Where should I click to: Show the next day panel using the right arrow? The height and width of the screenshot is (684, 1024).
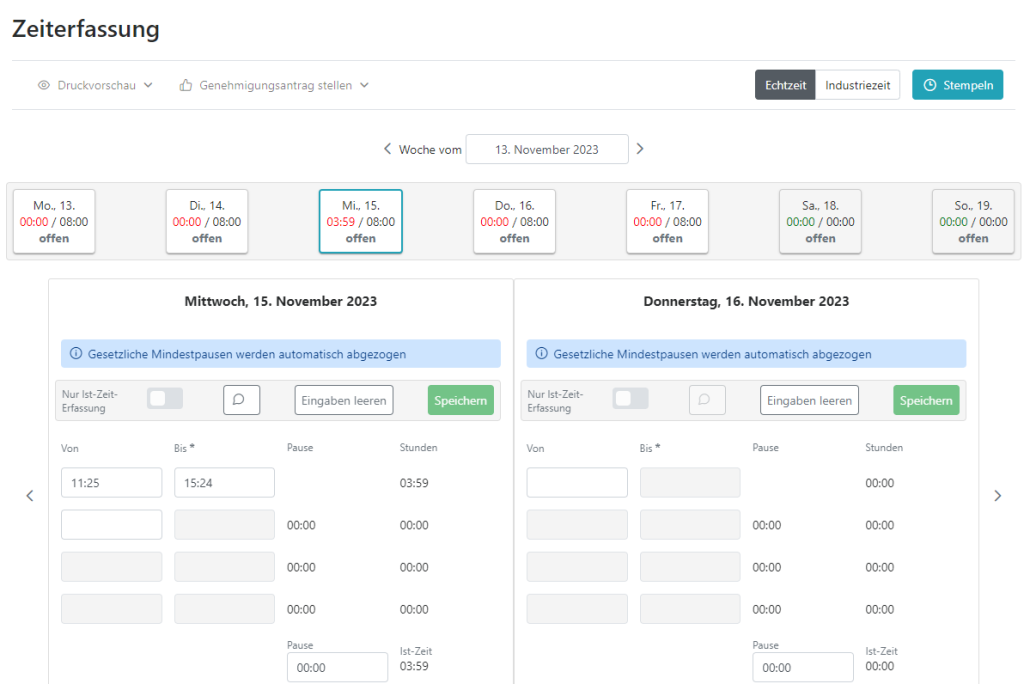point(997,496)
